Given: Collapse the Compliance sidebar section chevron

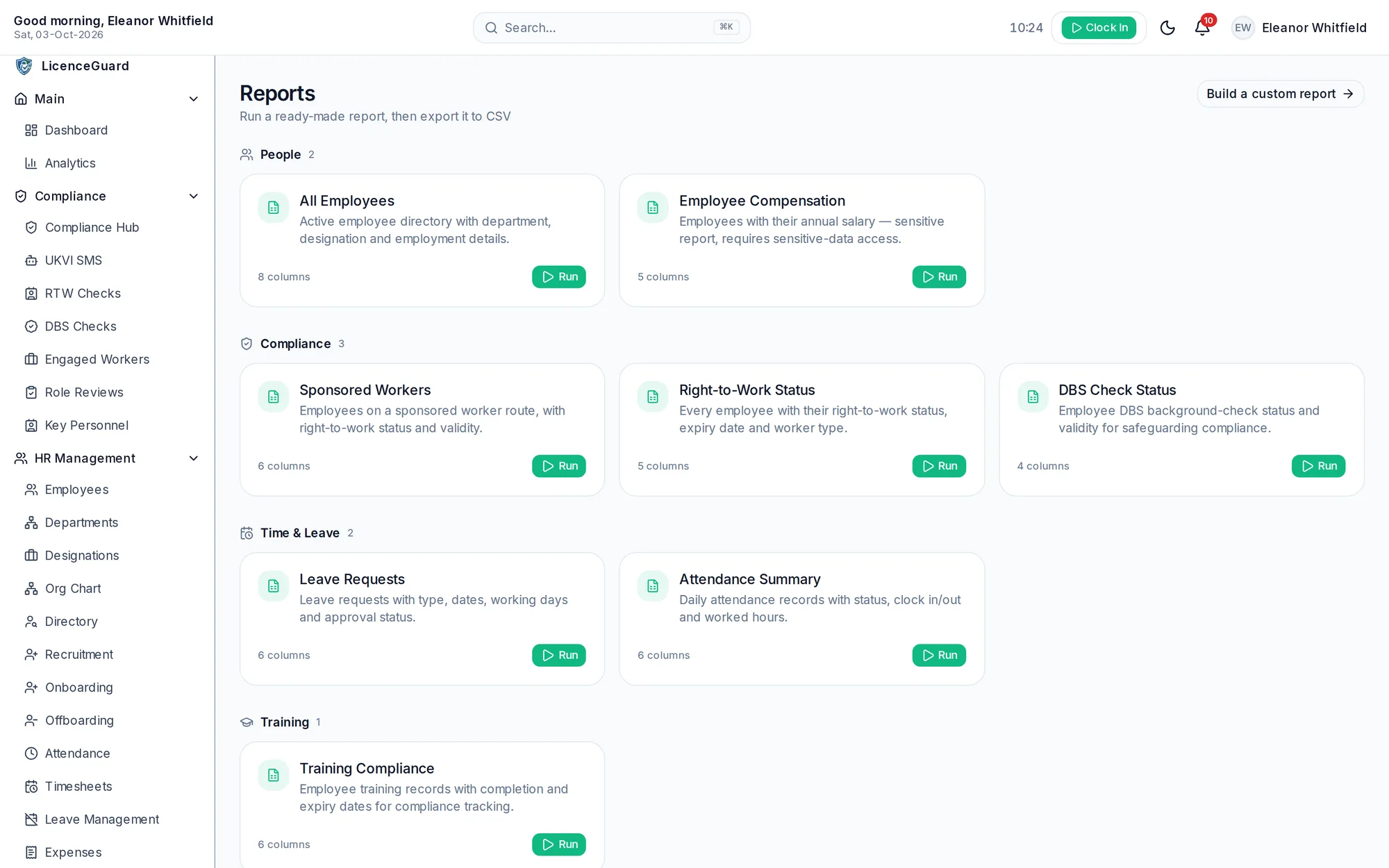Looking at the screenshot, I should point(194,197).
